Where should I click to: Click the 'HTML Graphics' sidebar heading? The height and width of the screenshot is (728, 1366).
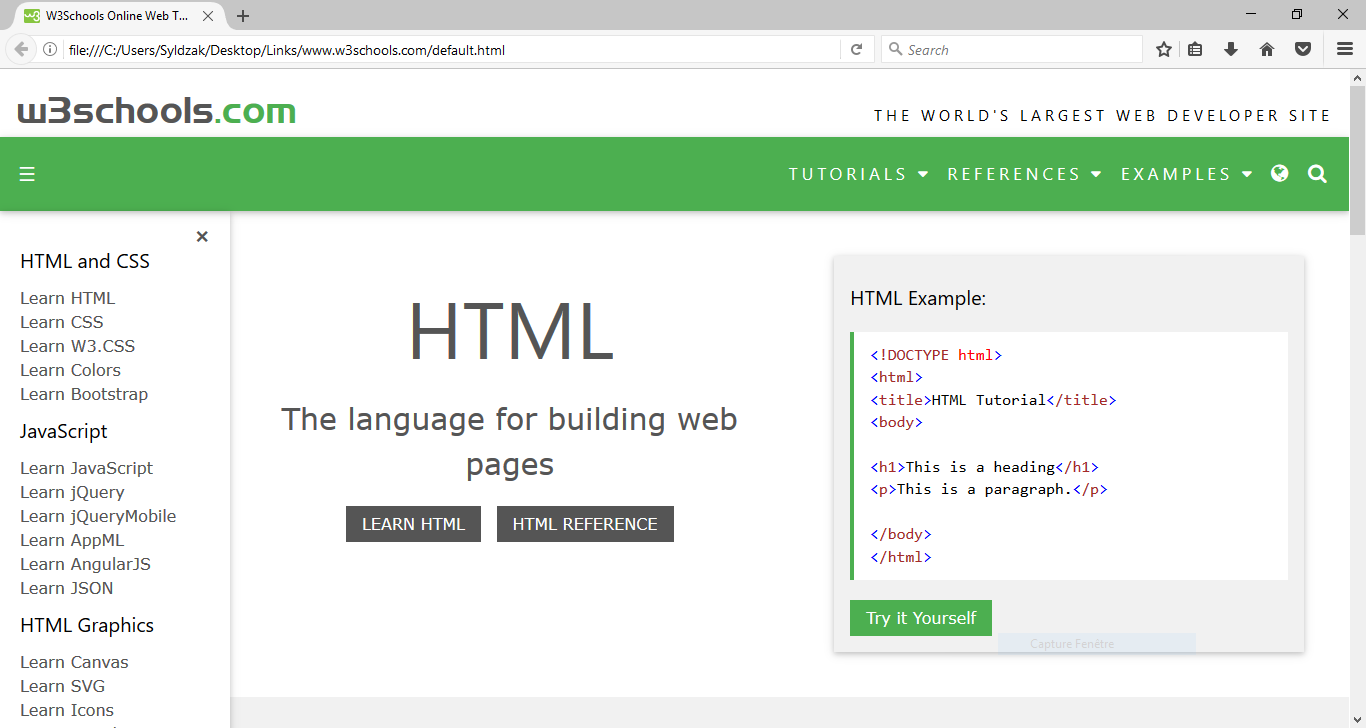pos(87,625)
